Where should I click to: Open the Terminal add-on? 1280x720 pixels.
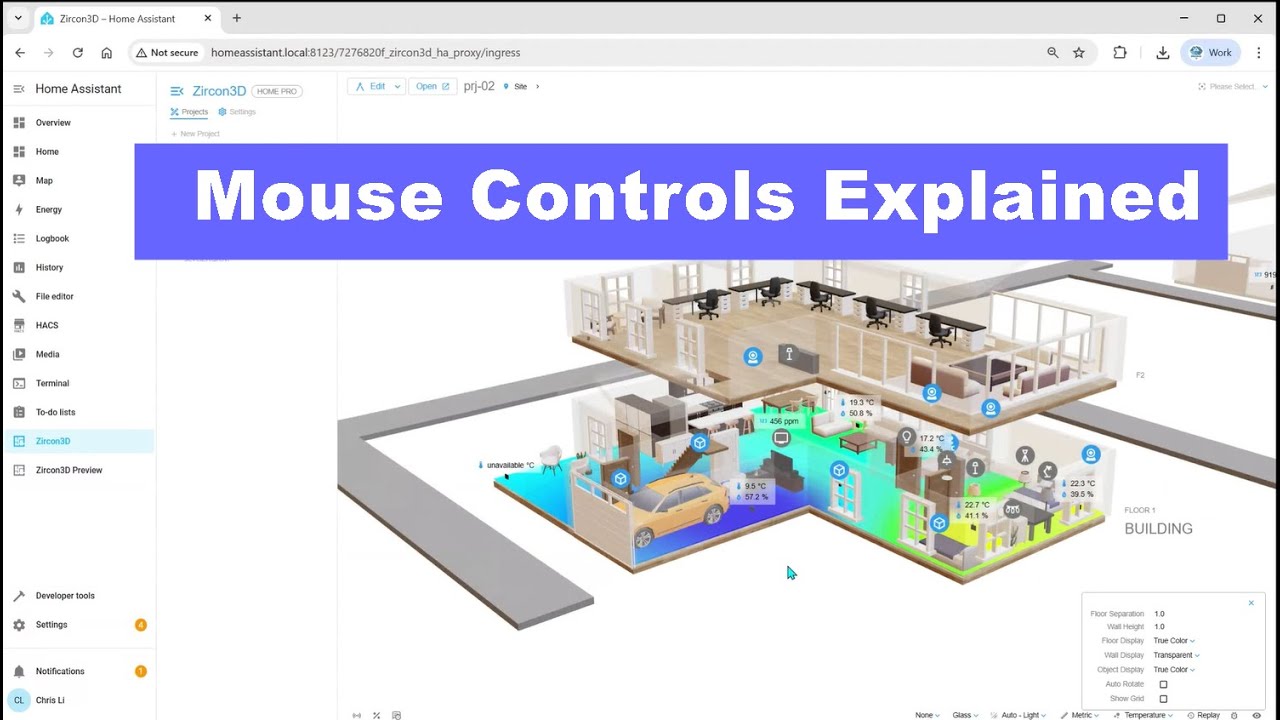pyautogui.click(x=77, y=384)
